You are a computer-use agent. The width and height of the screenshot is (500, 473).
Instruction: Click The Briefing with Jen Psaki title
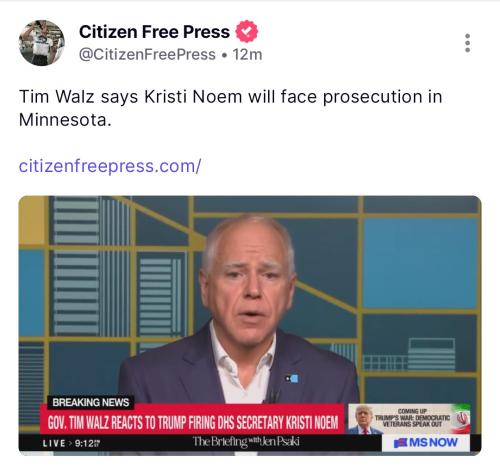[246, 442]
